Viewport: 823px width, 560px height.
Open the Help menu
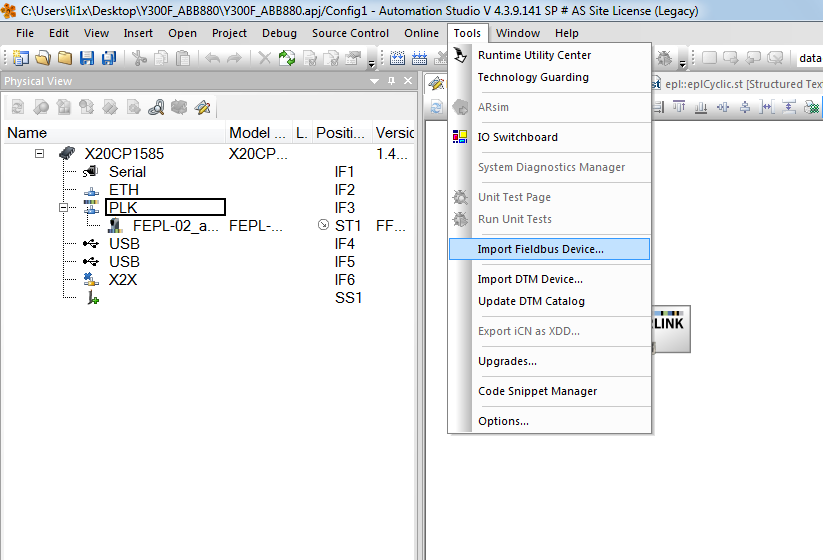click(x=566, y=33)
